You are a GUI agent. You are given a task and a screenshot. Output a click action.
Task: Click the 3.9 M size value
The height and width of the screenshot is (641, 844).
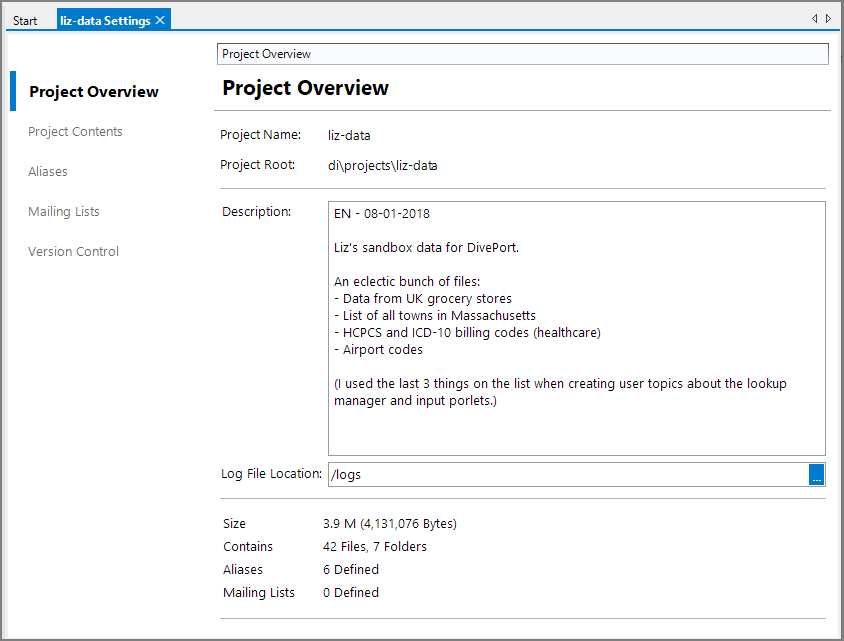coord(390,523)
